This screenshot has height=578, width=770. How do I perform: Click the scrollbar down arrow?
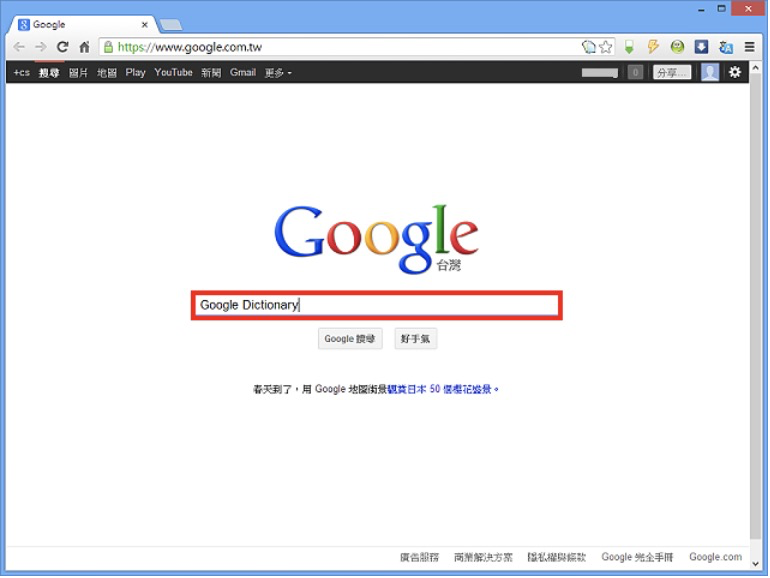coord(756,564)
